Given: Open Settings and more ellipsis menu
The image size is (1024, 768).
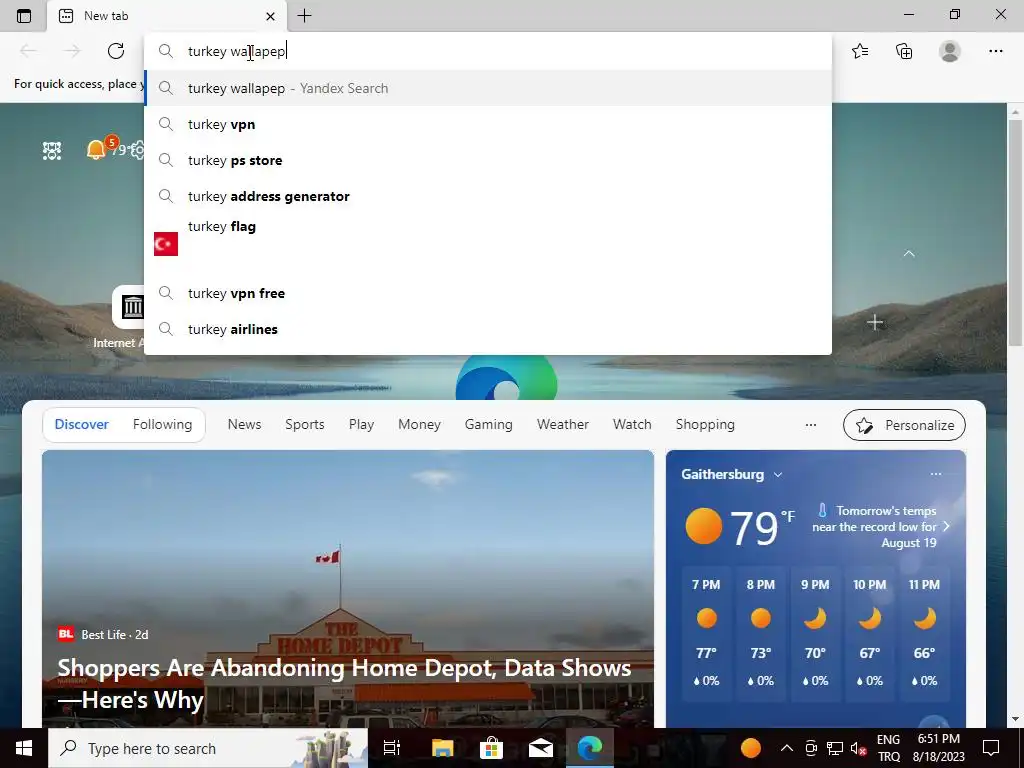Looking at the screenshot, I should 995,51.
